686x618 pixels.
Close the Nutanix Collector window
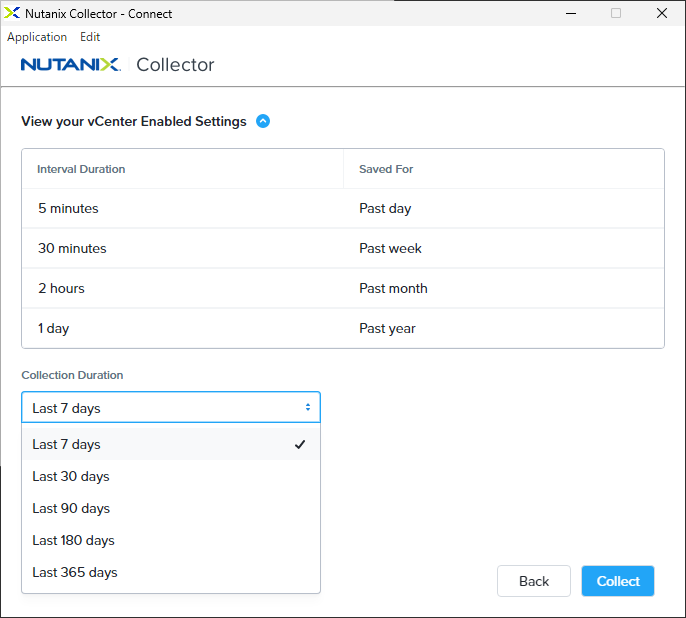[662, 13]
